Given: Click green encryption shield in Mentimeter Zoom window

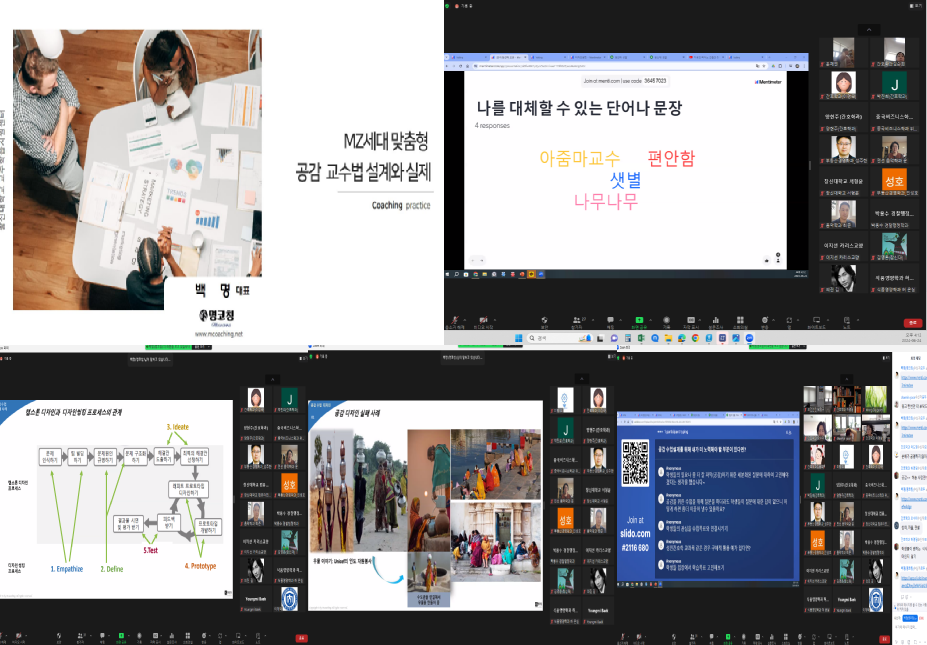Looking at the screenshot, I should [x=448, y=6].
